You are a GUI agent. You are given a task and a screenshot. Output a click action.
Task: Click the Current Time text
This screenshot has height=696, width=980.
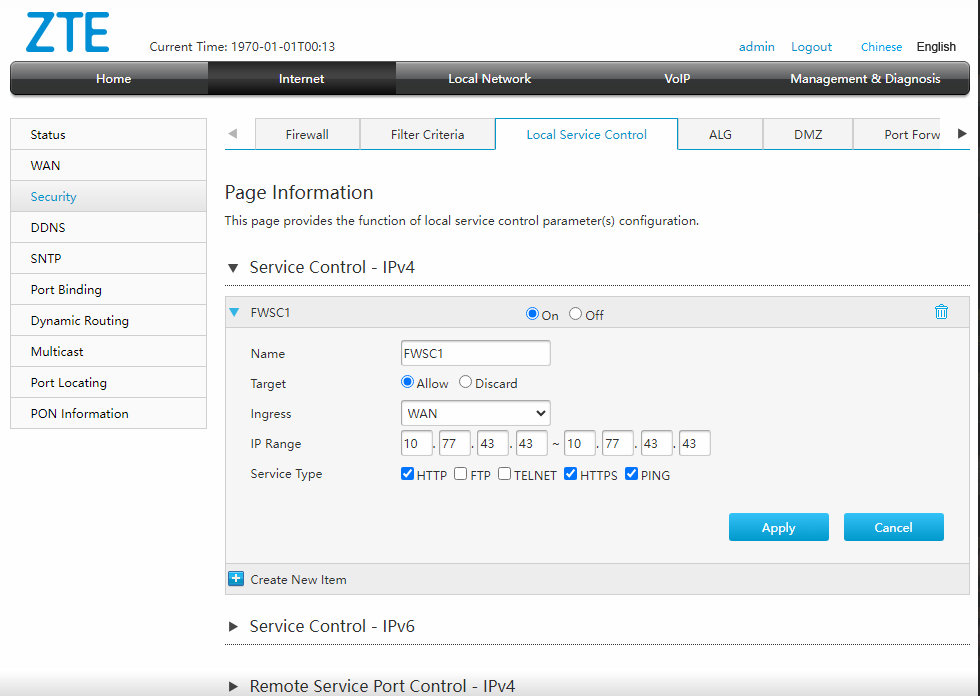242,47
